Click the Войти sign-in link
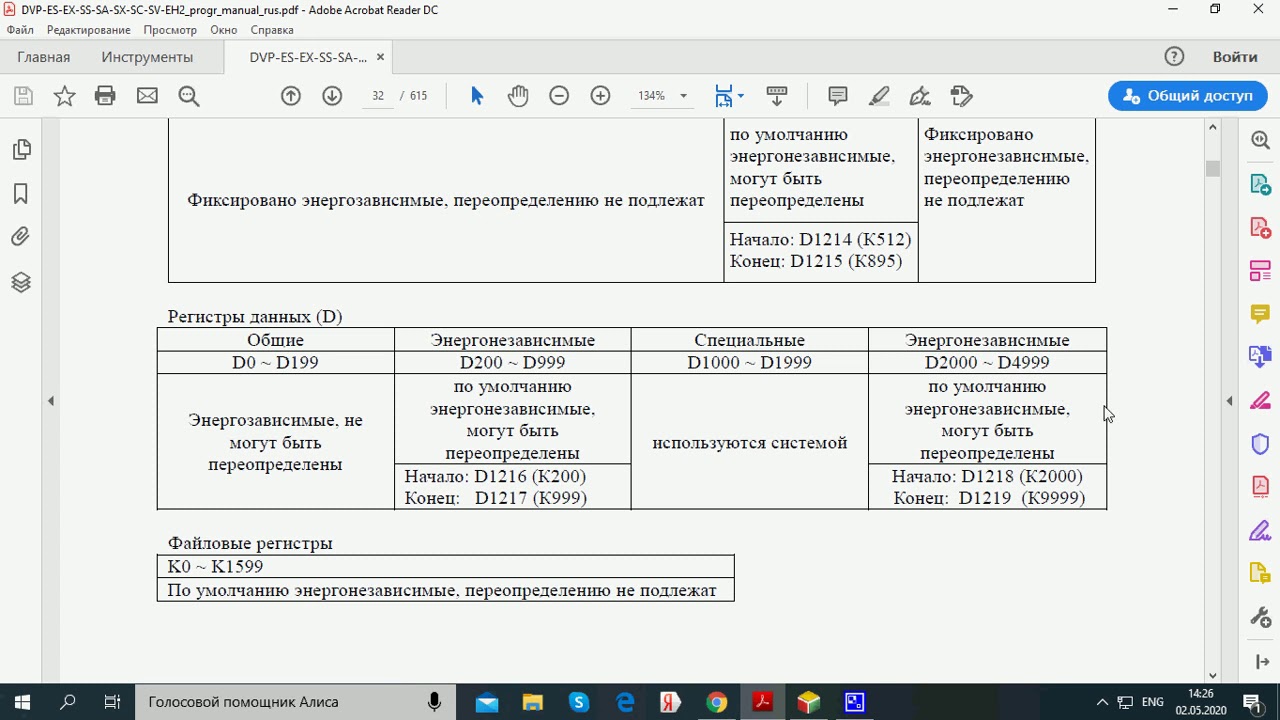Screen dimensions: 1280x720 click(1235, 57)
